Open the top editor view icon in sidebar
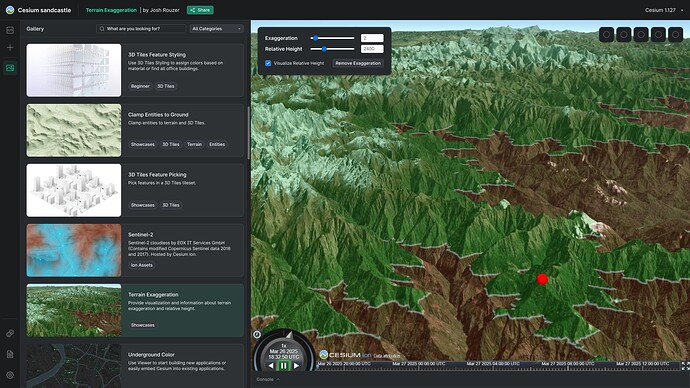This screenshot has width=690, height=388. click(x=10, y=30)
